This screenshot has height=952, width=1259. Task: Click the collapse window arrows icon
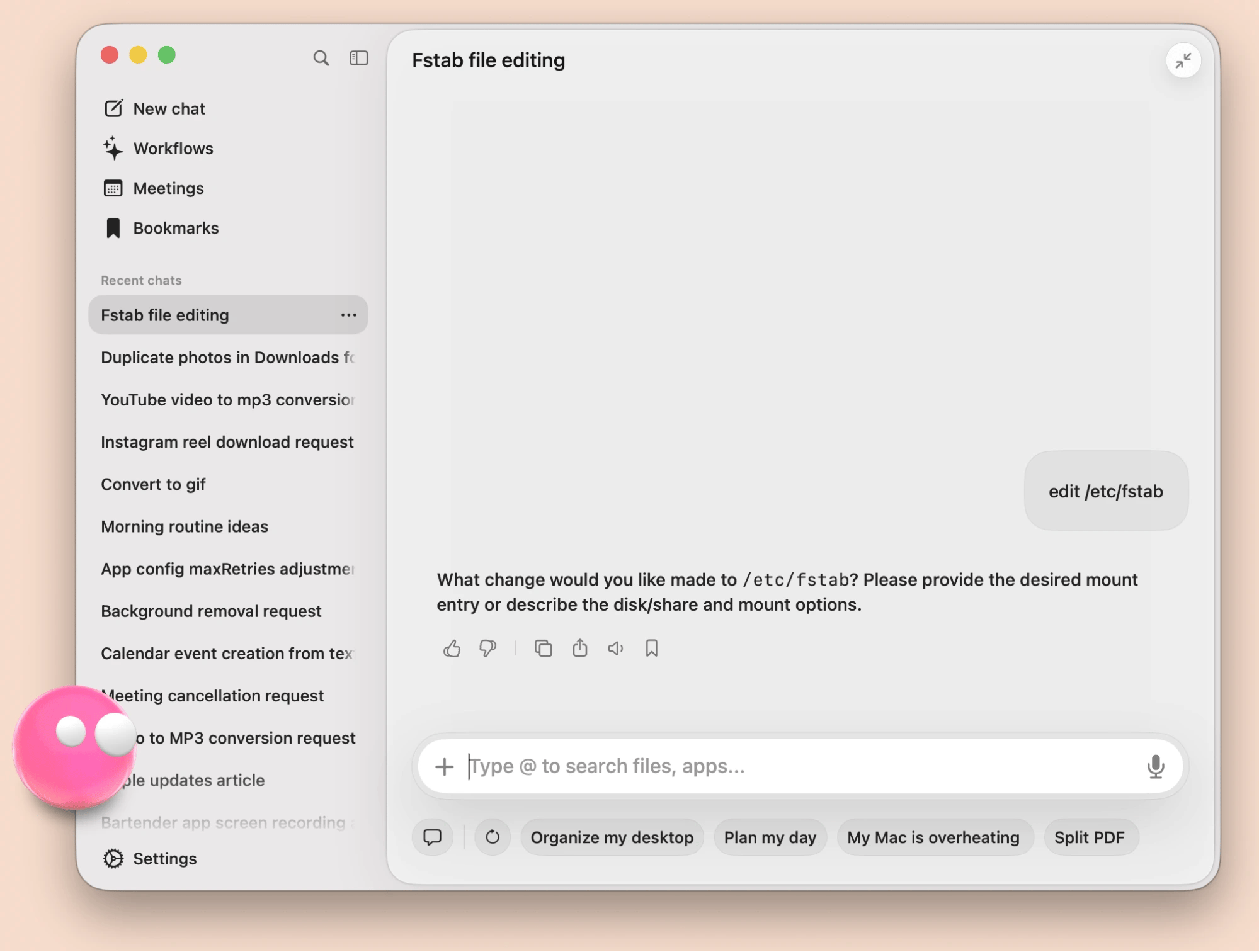pyautogui.click(x=1183, y=60)
